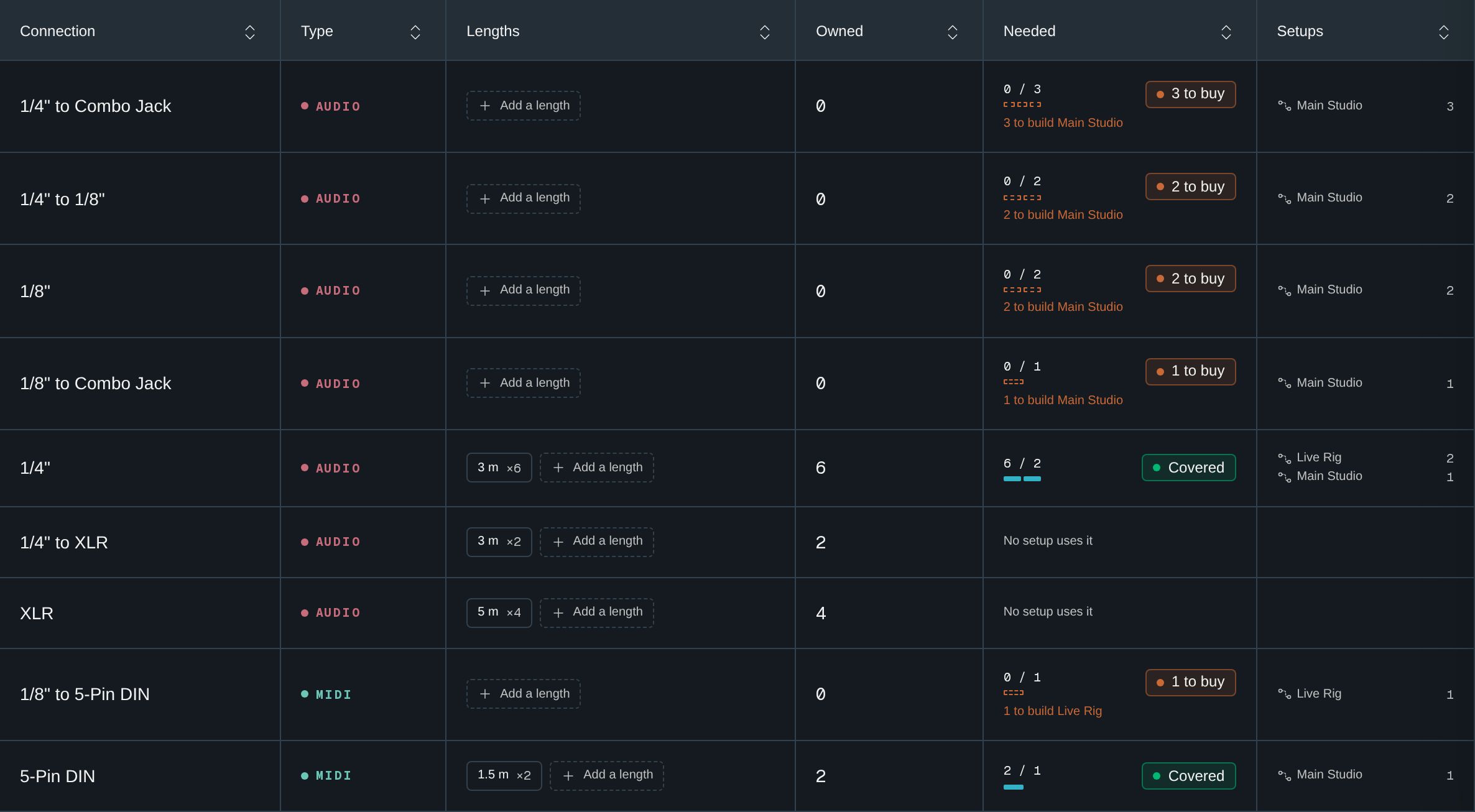
Task: Sort by Connection column arrows
Action: click(249, 32)
